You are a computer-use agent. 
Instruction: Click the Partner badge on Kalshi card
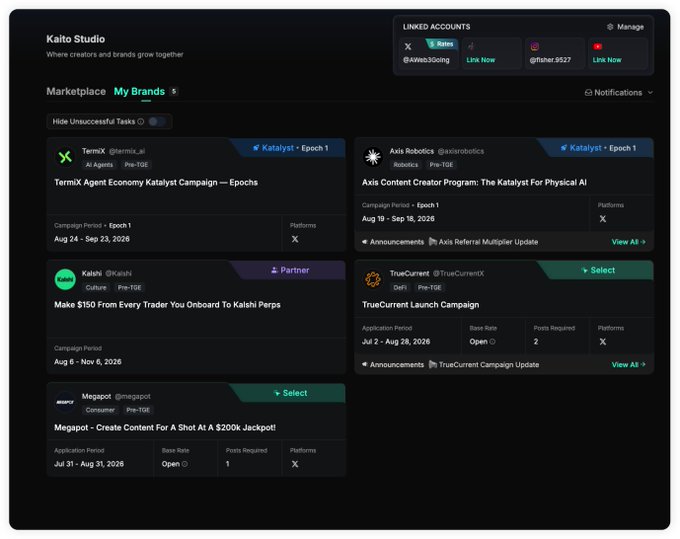point(290,270)
